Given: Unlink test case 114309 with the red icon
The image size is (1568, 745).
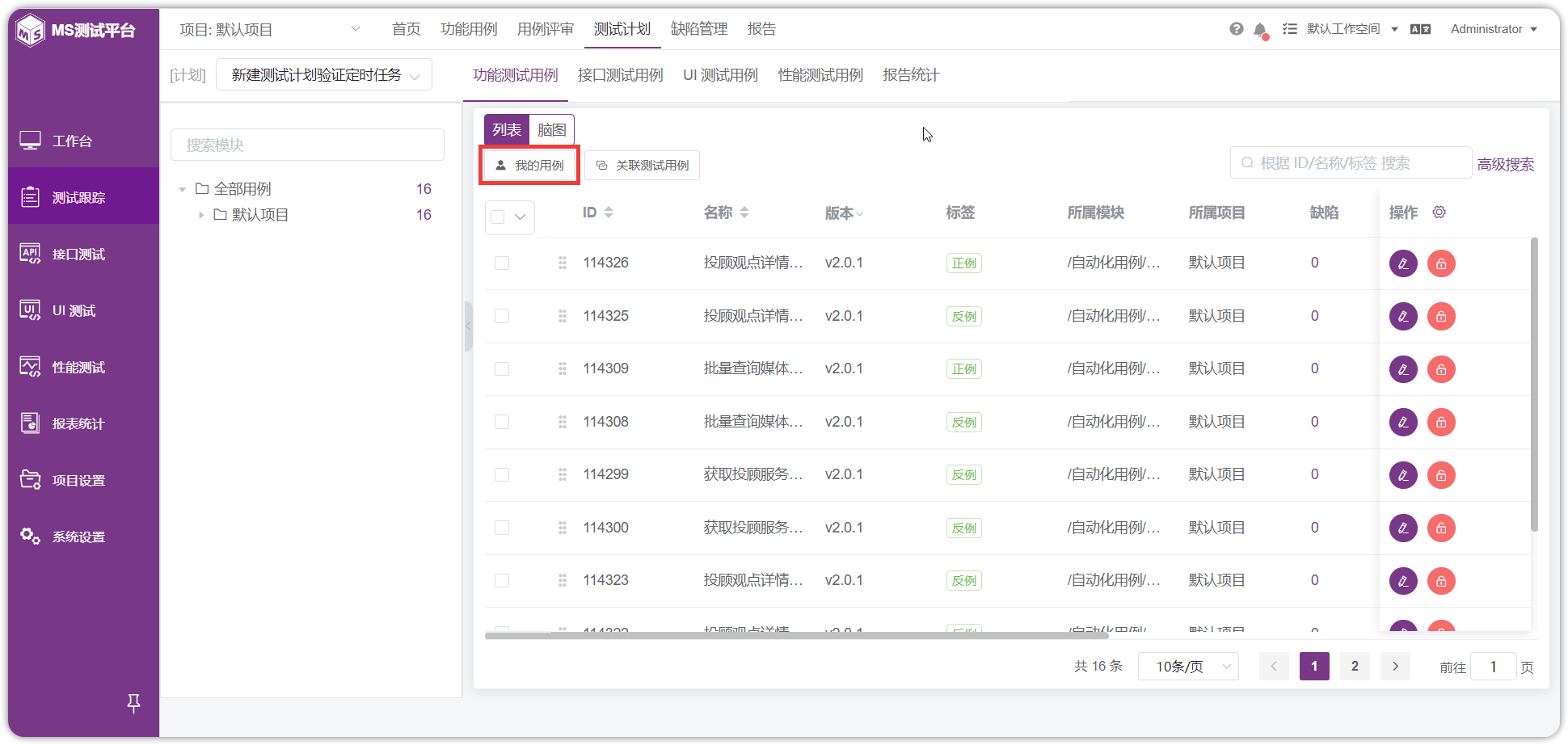Looking at the screenshot, I should (1441, 369).
